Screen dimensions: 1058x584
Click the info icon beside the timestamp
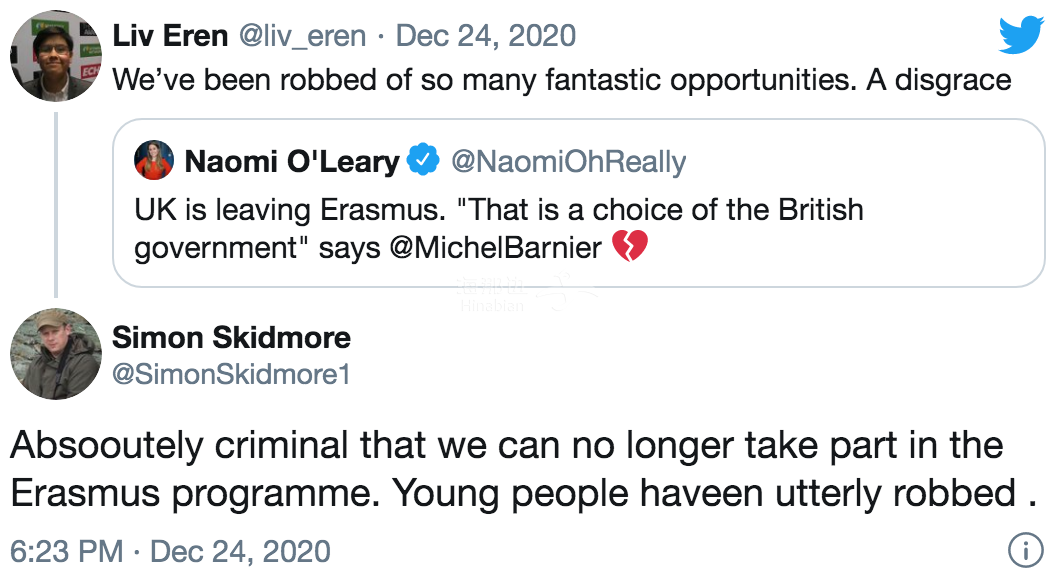[1022, 549]
